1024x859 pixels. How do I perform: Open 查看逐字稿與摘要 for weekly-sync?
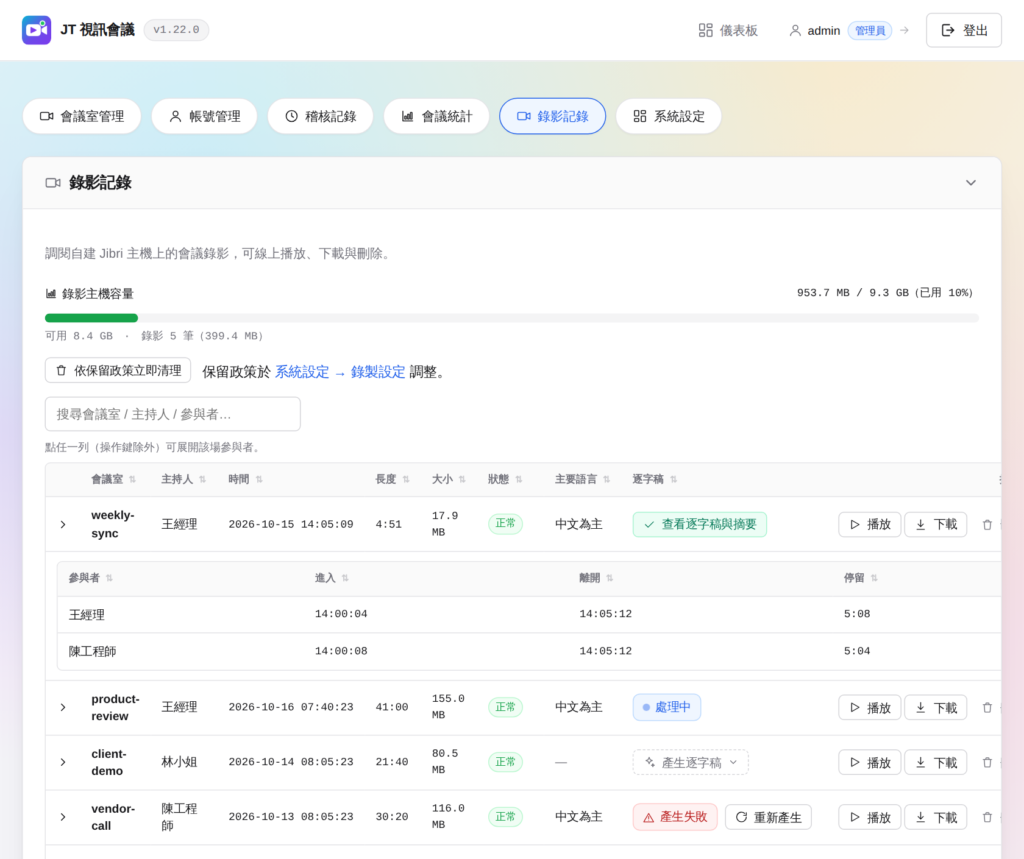(699, 525)
